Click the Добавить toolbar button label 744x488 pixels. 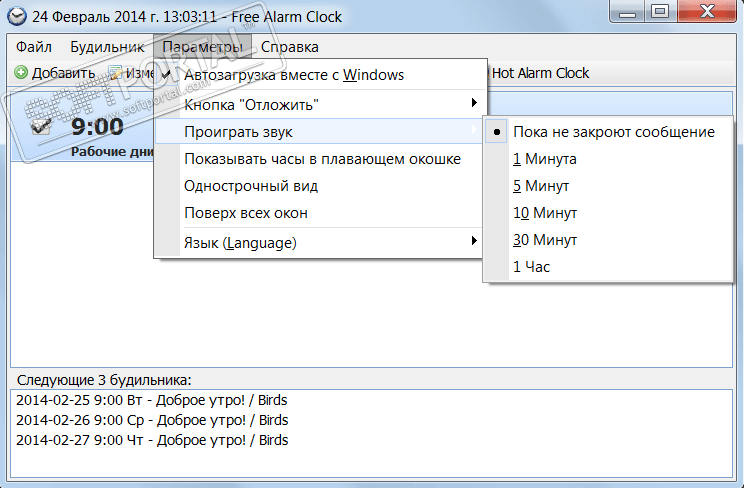(x=63, y=73)
